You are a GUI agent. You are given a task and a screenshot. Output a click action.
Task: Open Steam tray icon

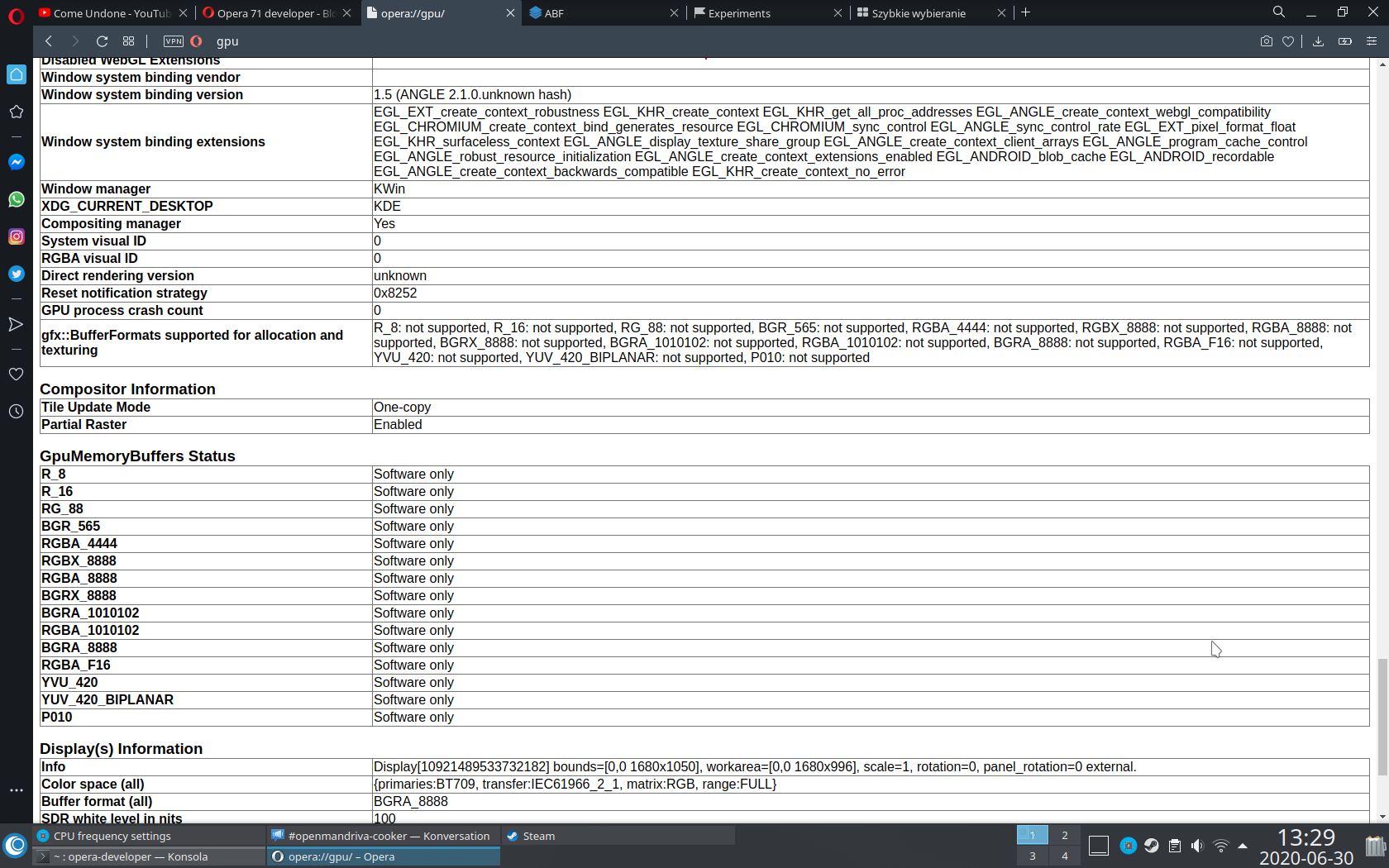point(1151,846)
